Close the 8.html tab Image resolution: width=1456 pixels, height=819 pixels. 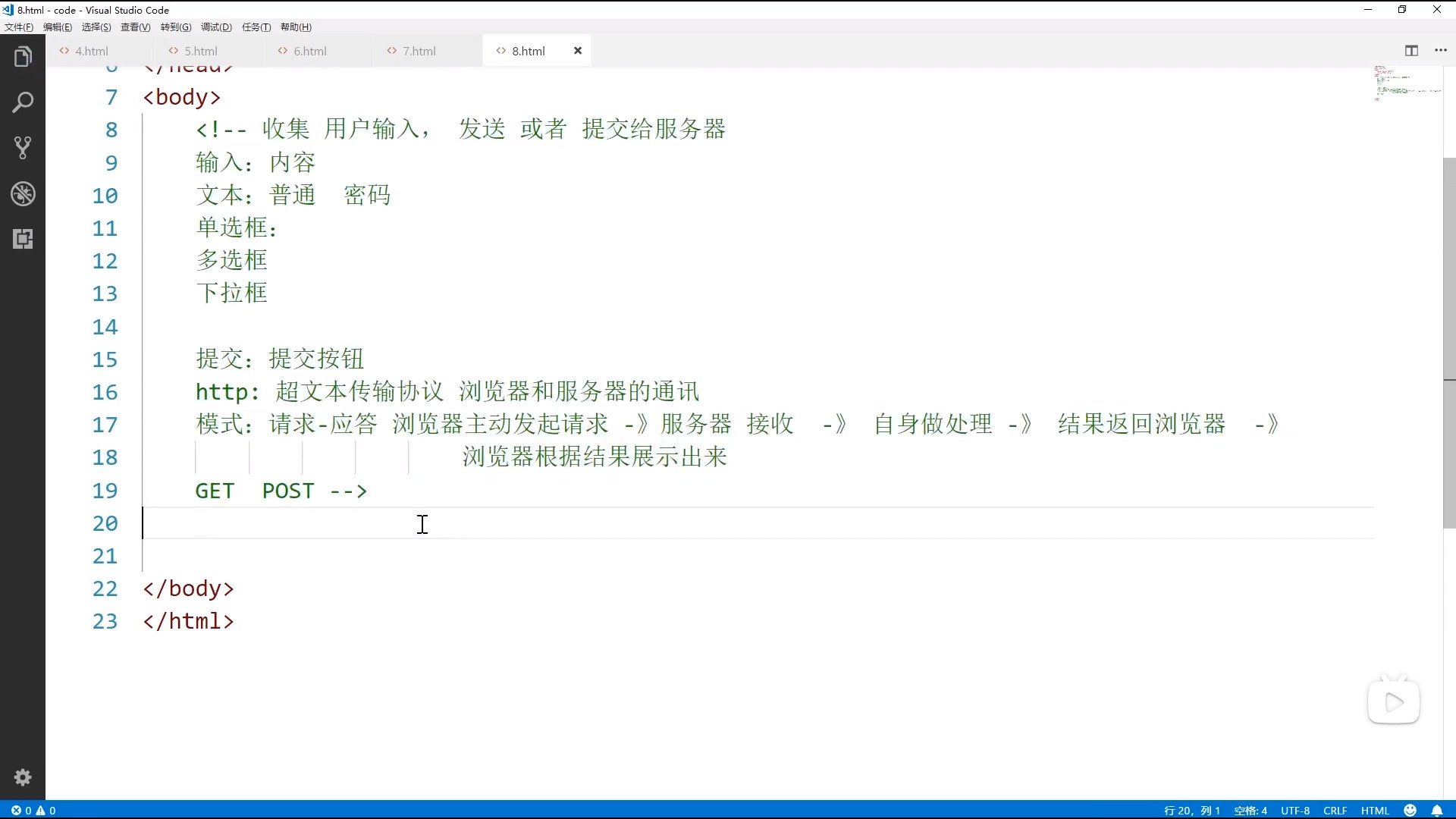578,51
